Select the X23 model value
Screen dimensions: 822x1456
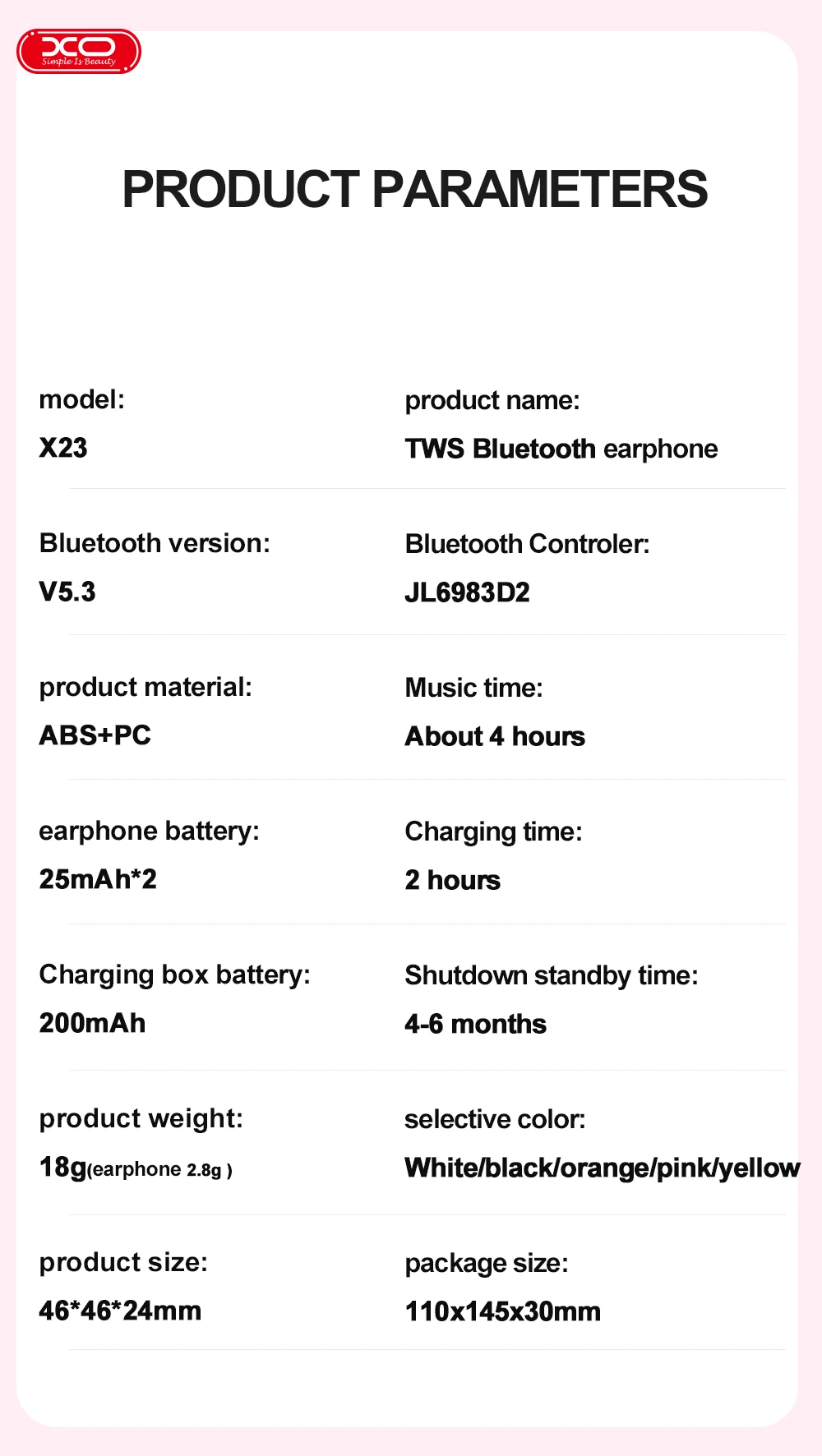pyautogui.click(x=63, y=448)
